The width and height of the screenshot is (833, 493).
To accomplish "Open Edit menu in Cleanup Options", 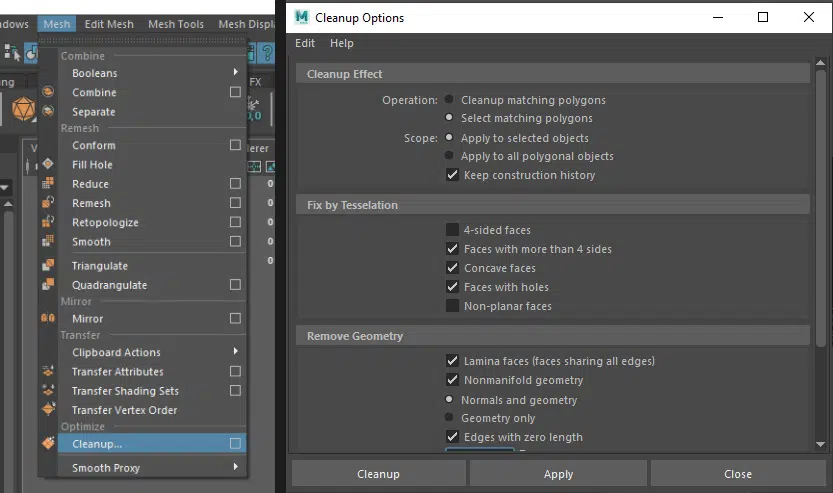I will 305,43.
